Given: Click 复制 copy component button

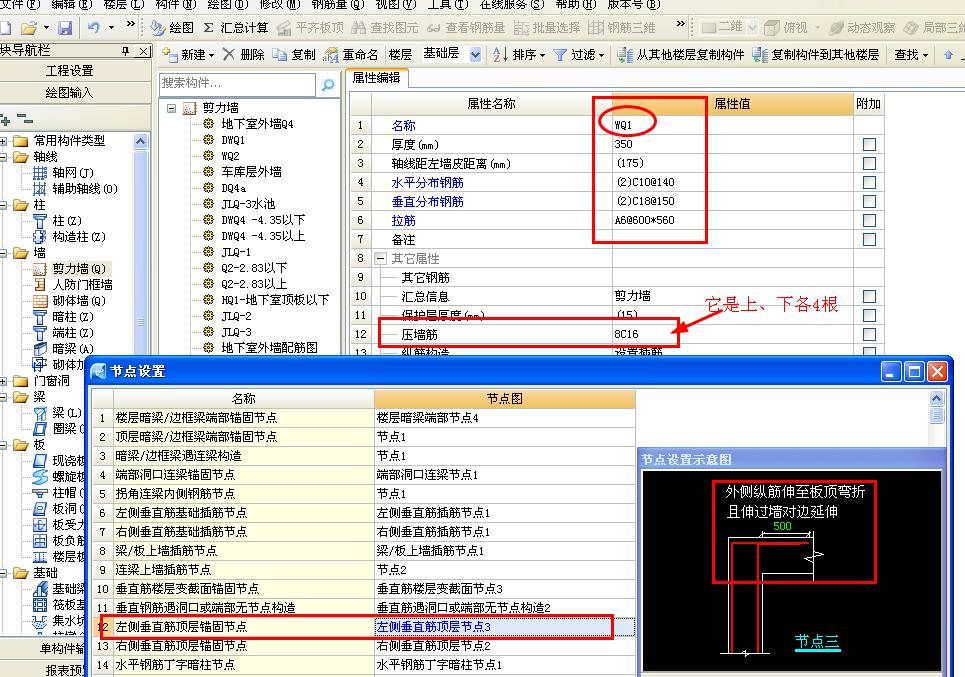Looking at the screenshot, I should (294, 55).
